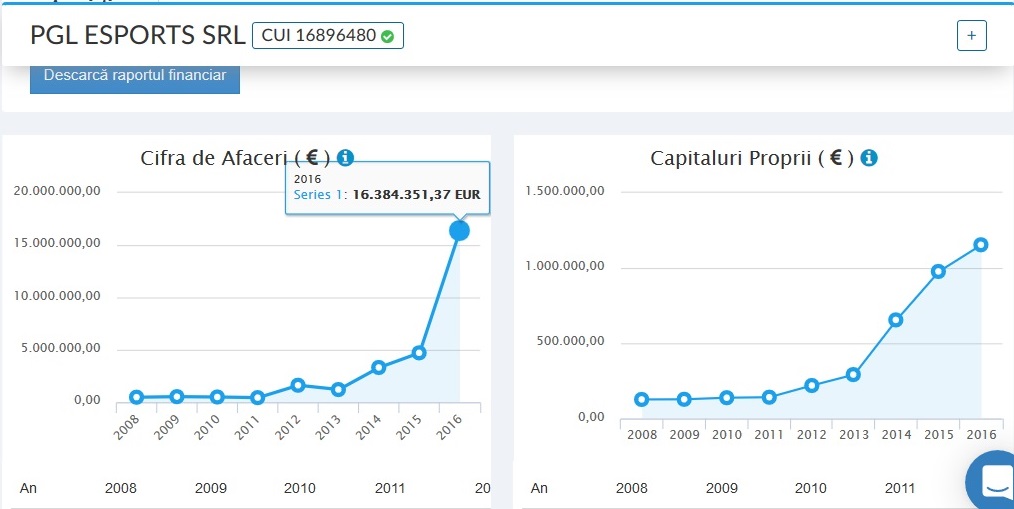Select 2016 data point in Capitaluri Proprii chart
1014x509 pixels.
[x=980, y=244]
